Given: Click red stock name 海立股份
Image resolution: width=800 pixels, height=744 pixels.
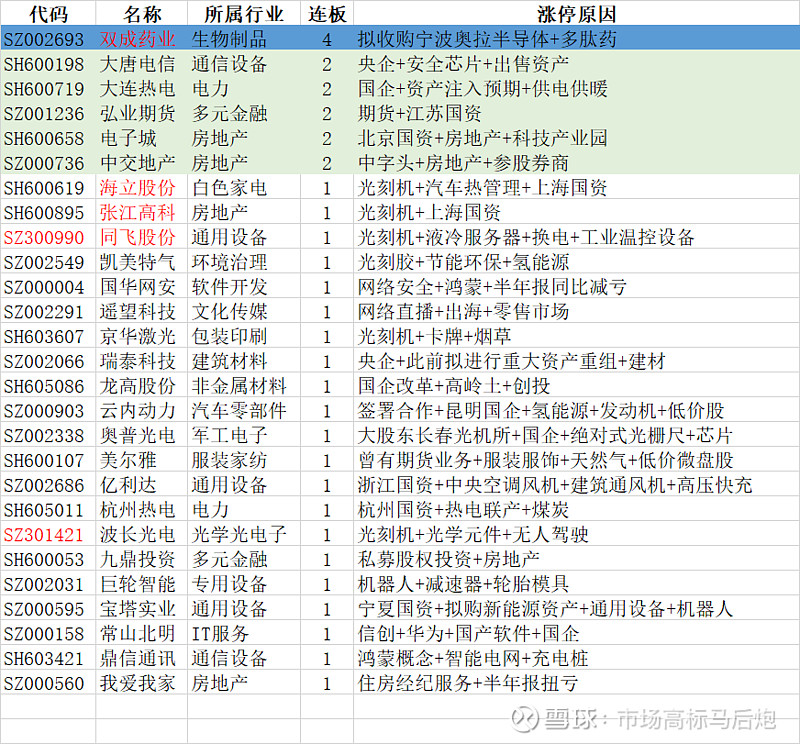Looking at the screenshot, I should click(138, 188).
